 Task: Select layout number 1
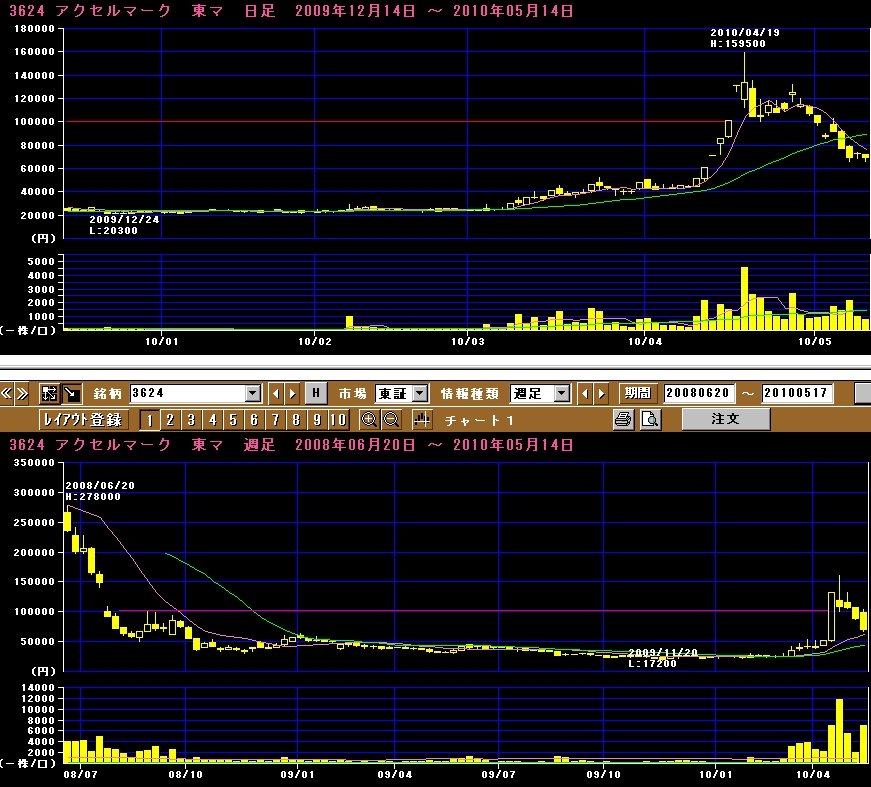(x=149, y=419)
